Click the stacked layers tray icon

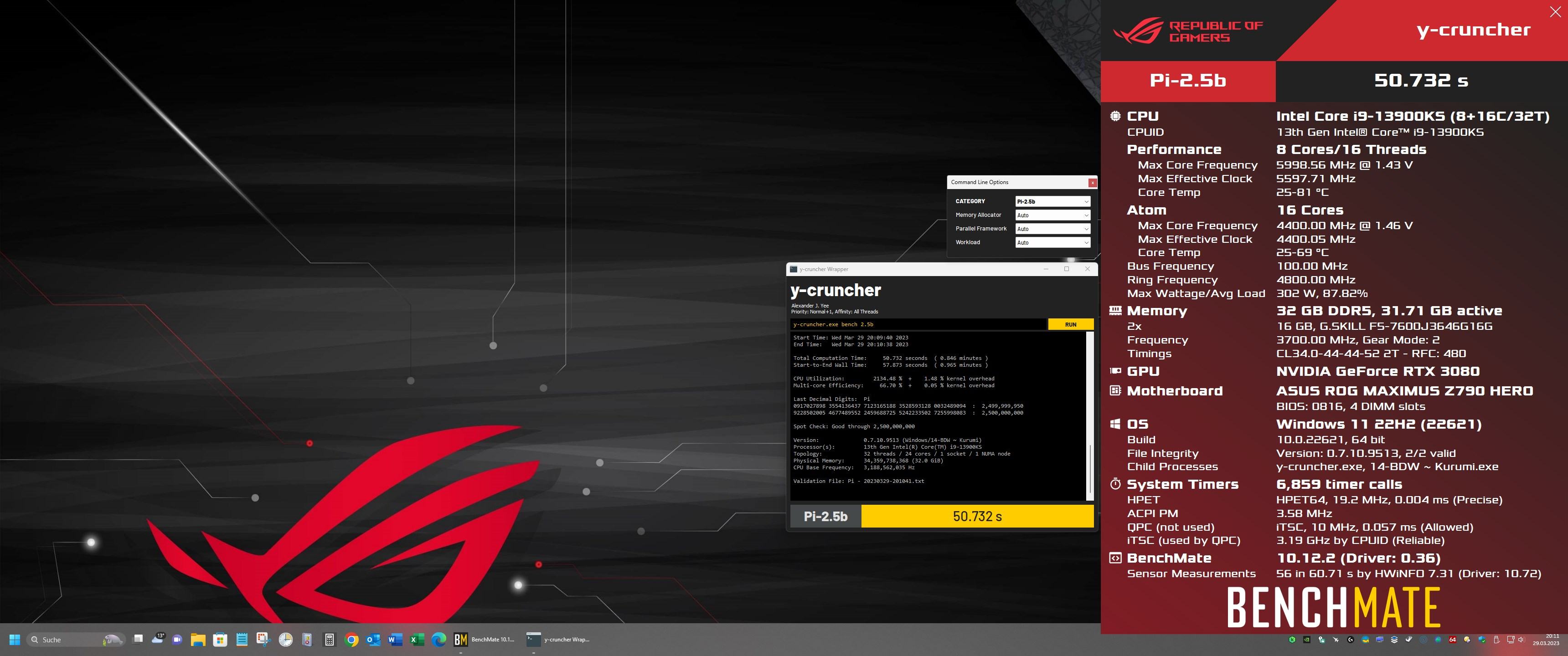tap(1394, 640)
